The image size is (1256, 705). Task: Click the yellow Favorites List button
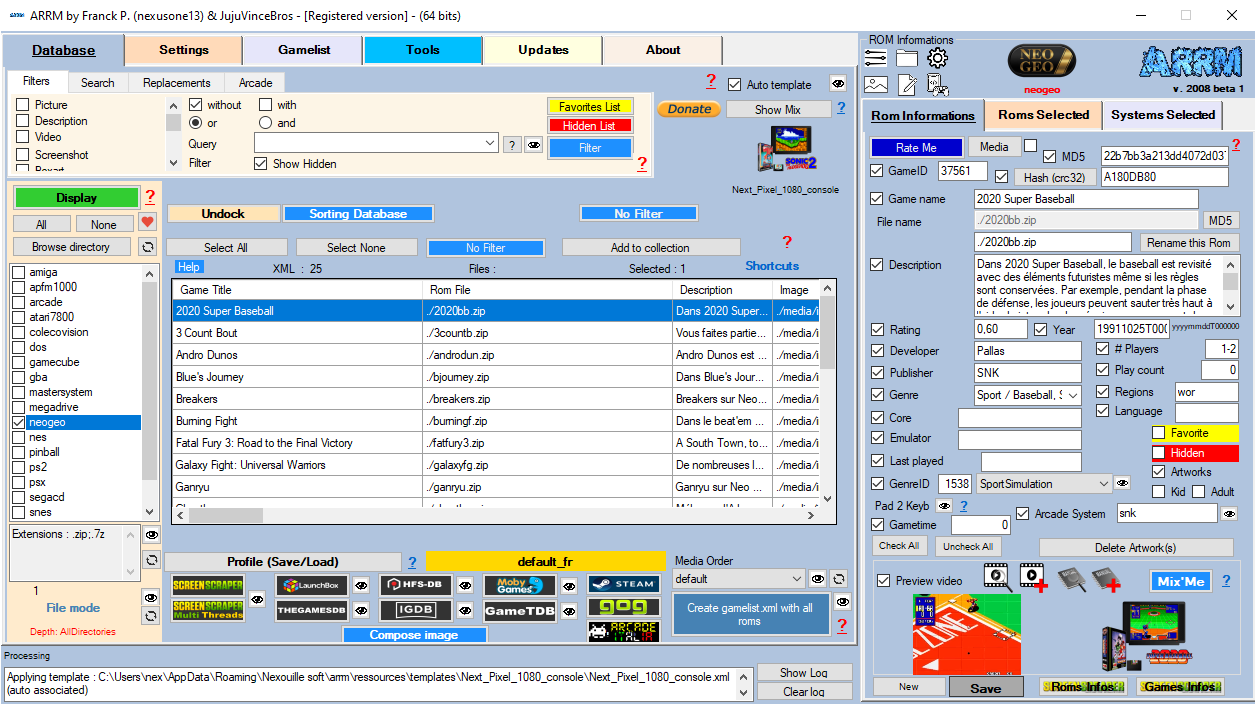point(590,107)
